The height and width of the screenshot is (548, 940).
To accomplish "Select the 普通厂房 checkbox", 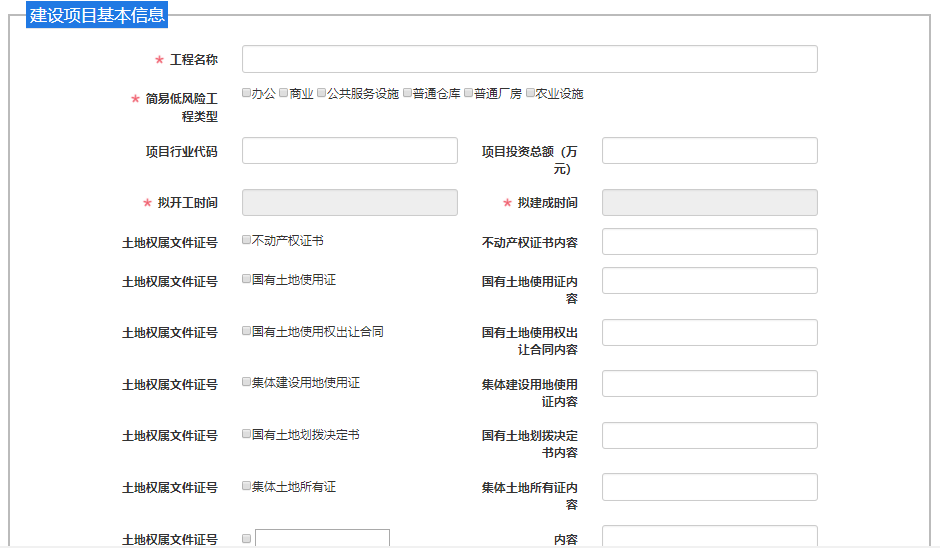I will tap(469, 92).
